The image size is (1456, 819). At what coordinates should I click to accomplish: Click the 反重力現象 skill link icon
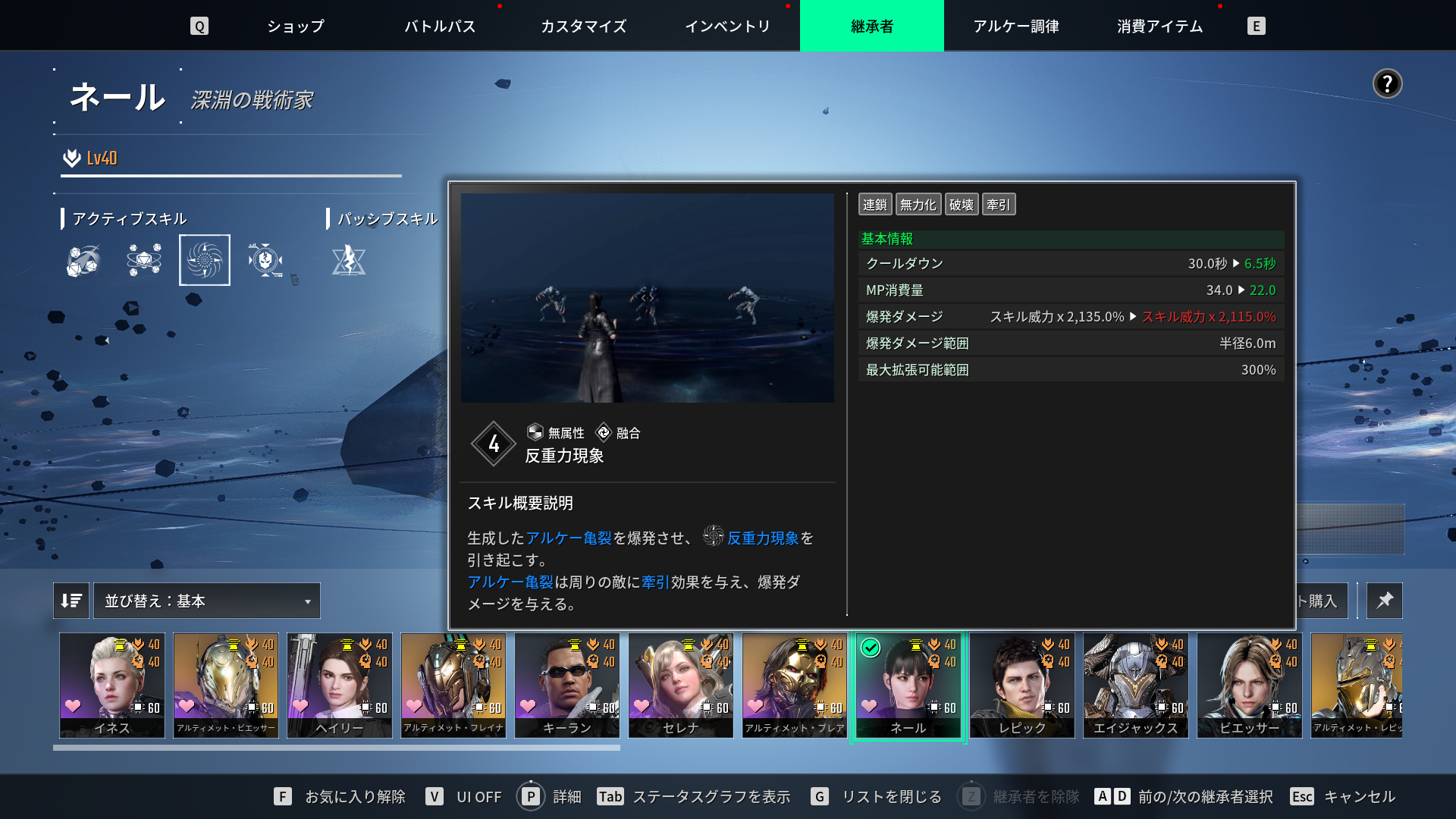(x=713, y=536)
